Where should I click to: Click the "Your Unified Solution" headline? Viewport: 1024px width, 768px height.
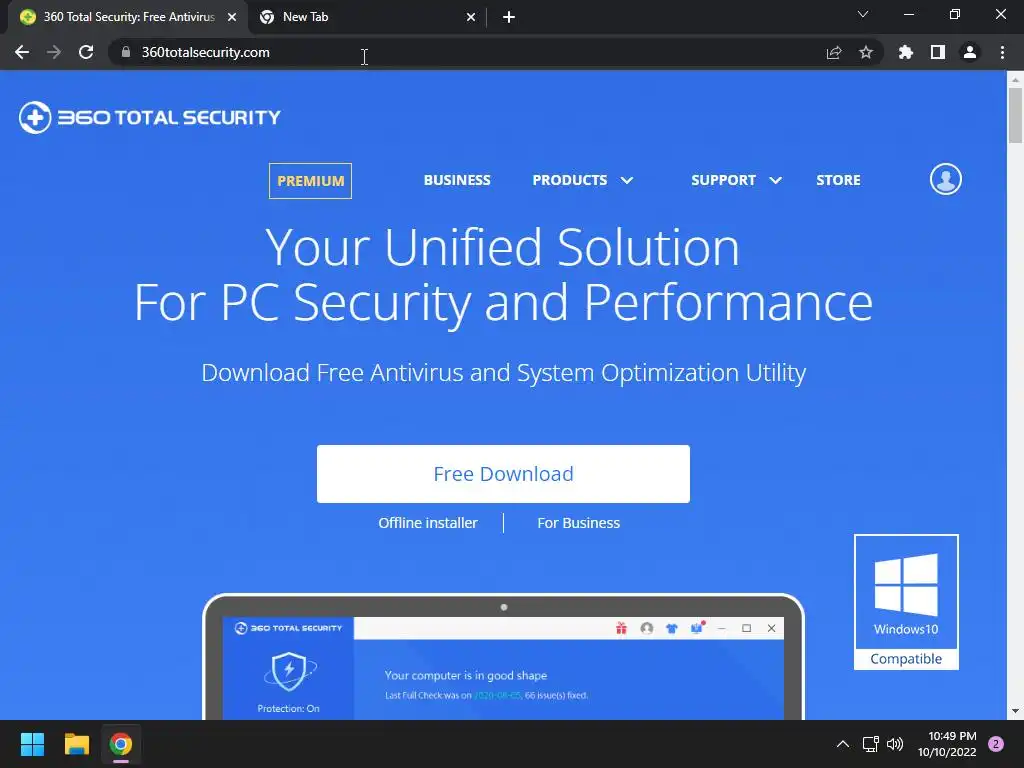pyautogui.click(x=502, y=247)
